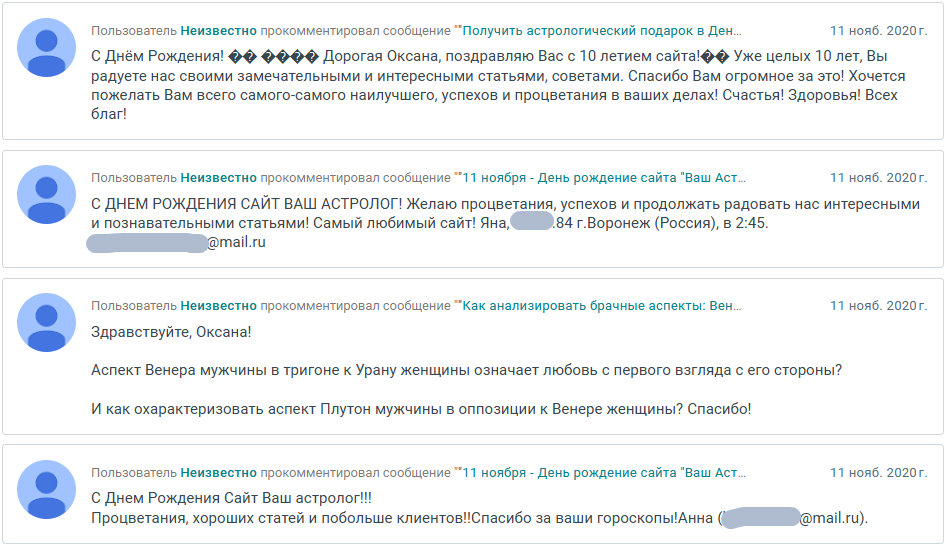Click the text 'С Днём Рождения!' in first comment
The height and width of the screenshot is (550, 944).
click(x=157, y=56)
